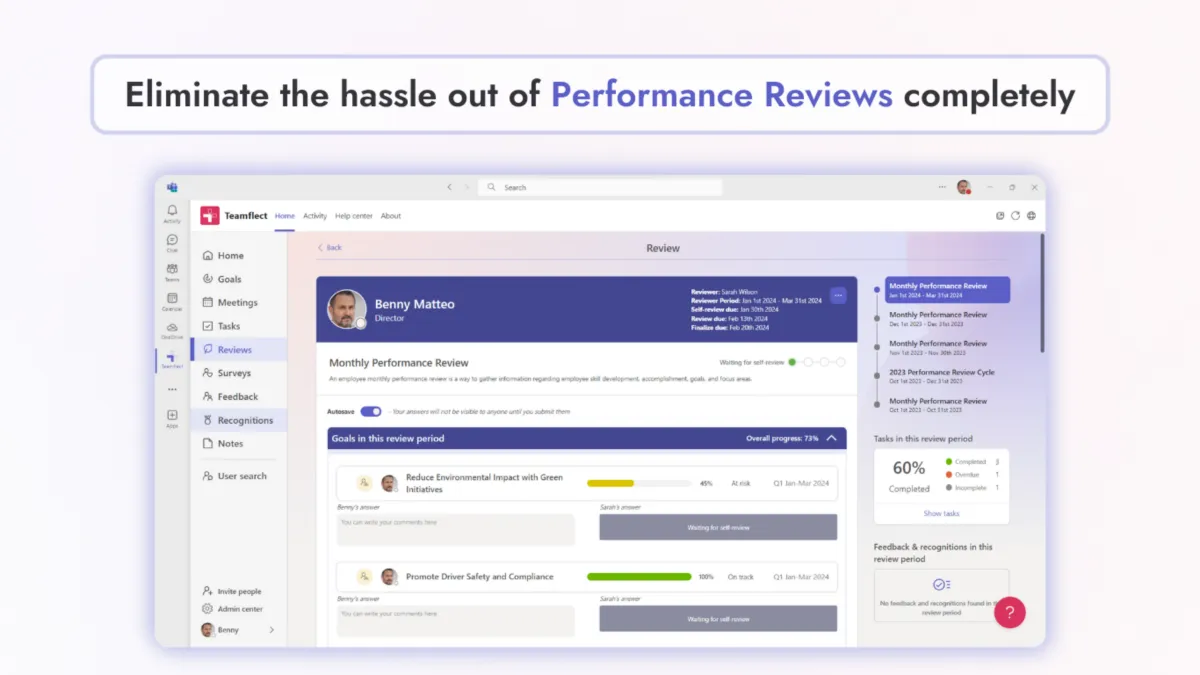The height and width of the screenshot is (675, 1200).
Task: Go Back from the Review page
Action: 329,247
